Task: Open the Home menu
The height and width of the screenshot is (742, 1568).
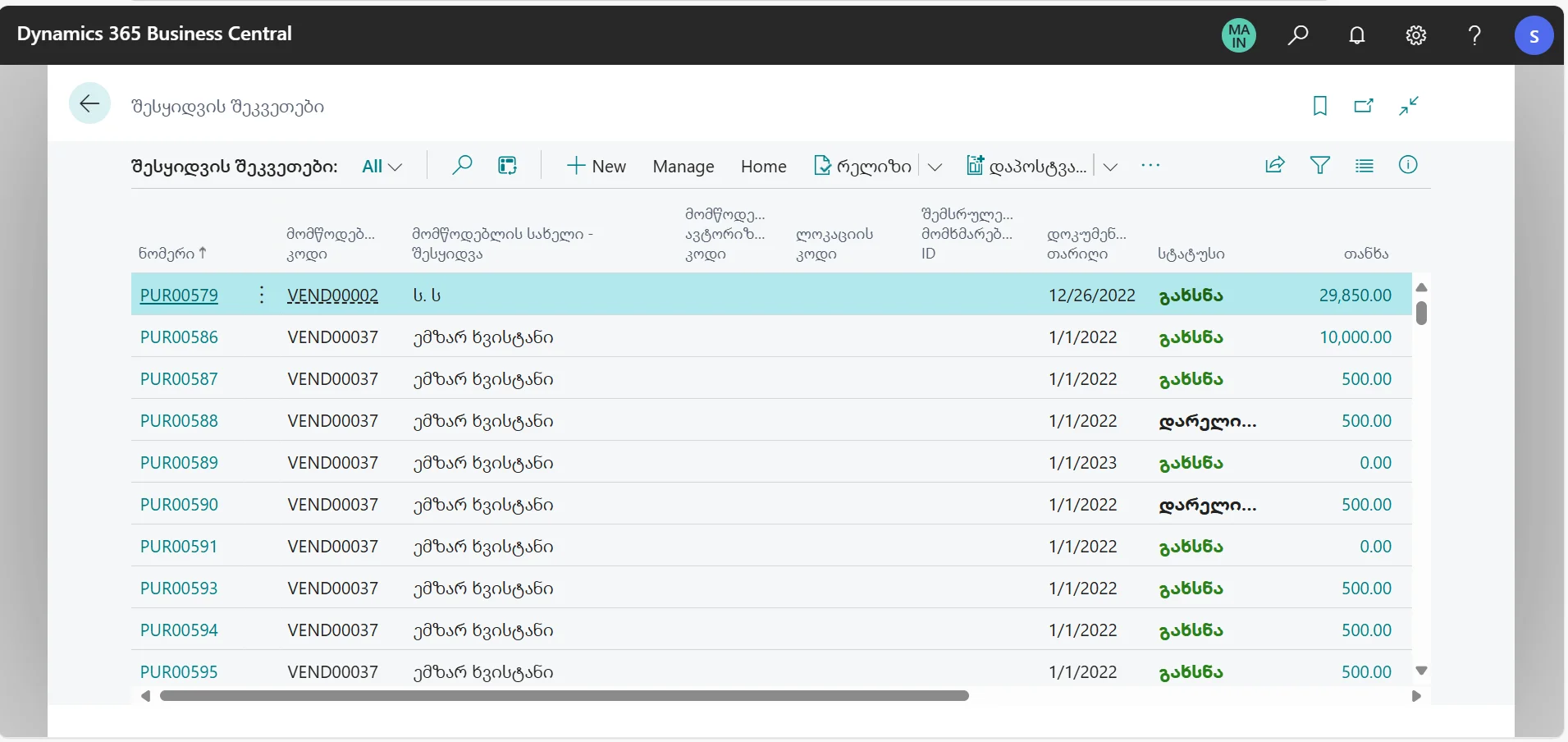Action: (763, 167)
